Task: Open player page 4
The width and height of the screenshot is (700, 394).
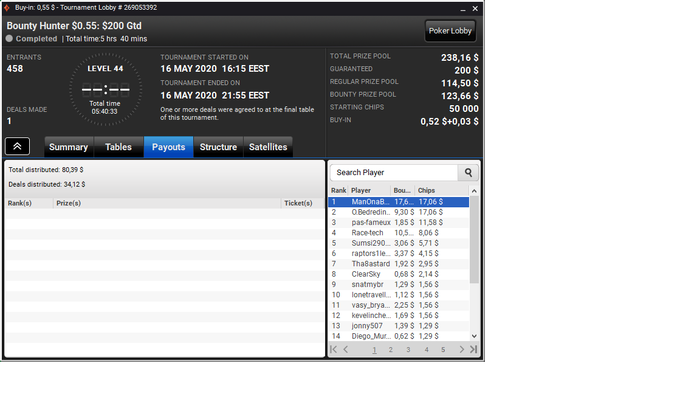Action: pyautogui.click(x=426, y=350)
